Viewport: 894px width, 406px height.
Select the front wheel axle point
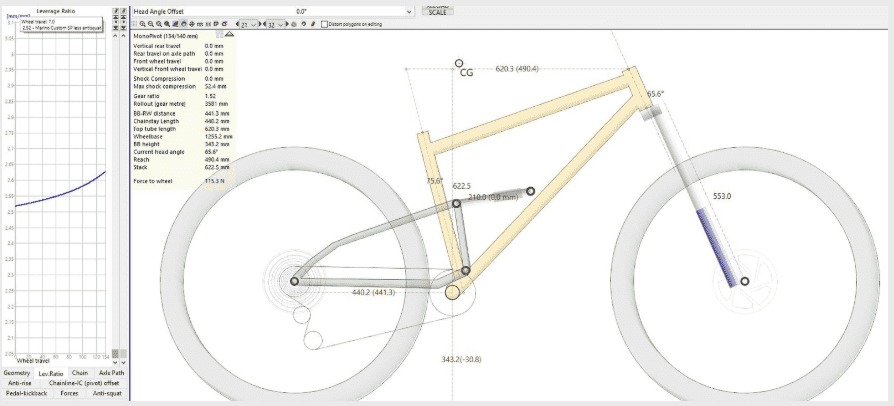(745, 281)
